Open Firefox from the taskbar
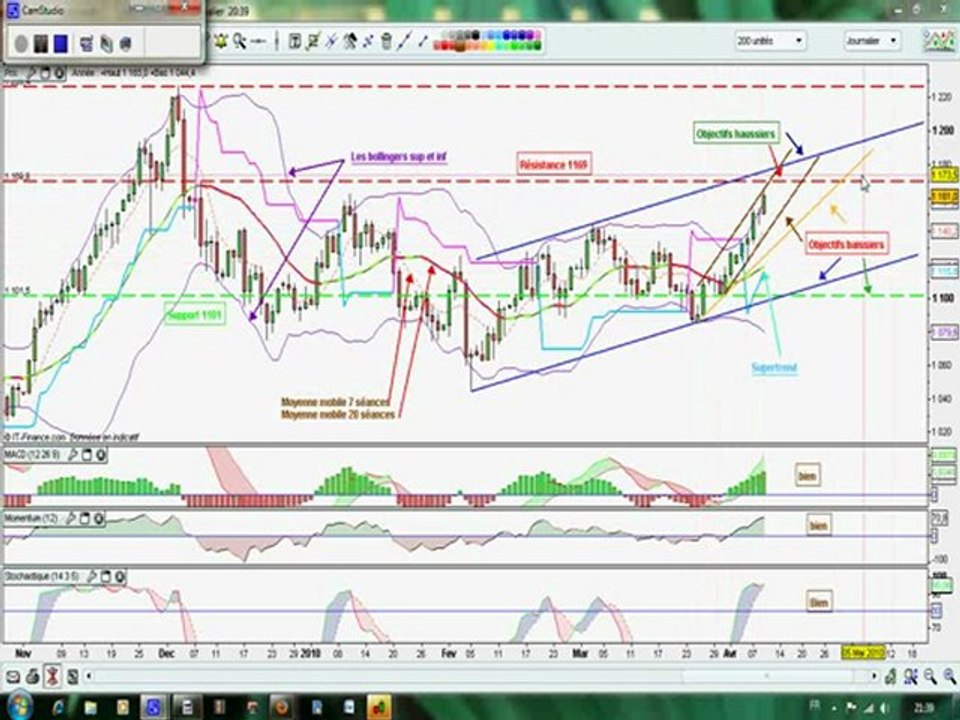Viewport: 960px width, 720px height. coord(282,707)
